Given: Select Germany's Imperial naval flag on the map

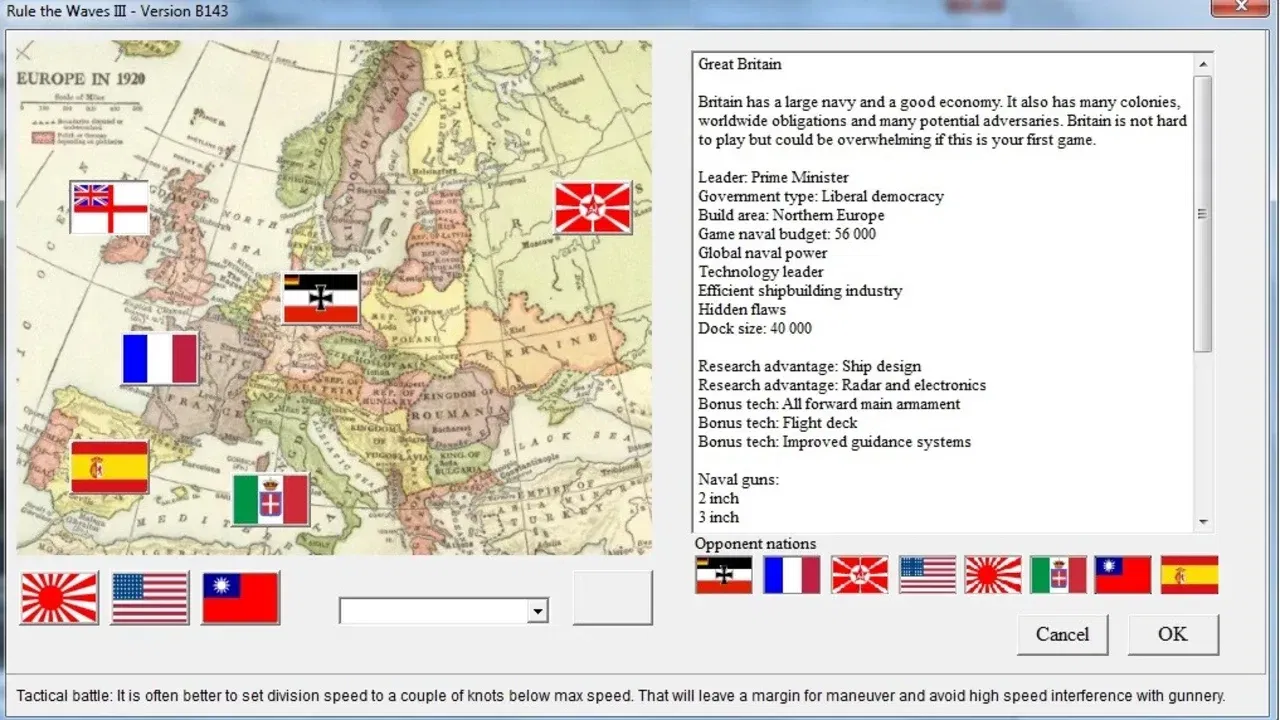Looking at the screenshot, I should tap(320, 298).
